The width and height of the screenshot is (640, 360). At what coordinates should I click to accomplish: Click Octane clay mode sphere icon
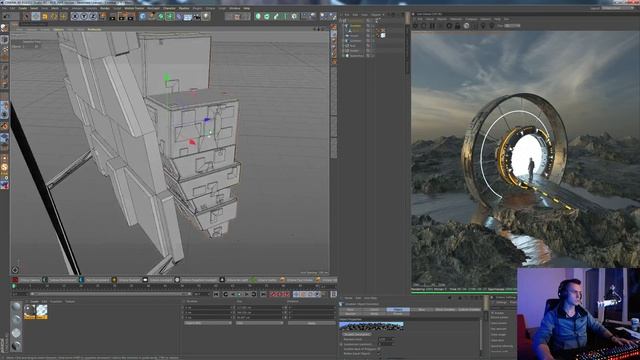(466, 25)
